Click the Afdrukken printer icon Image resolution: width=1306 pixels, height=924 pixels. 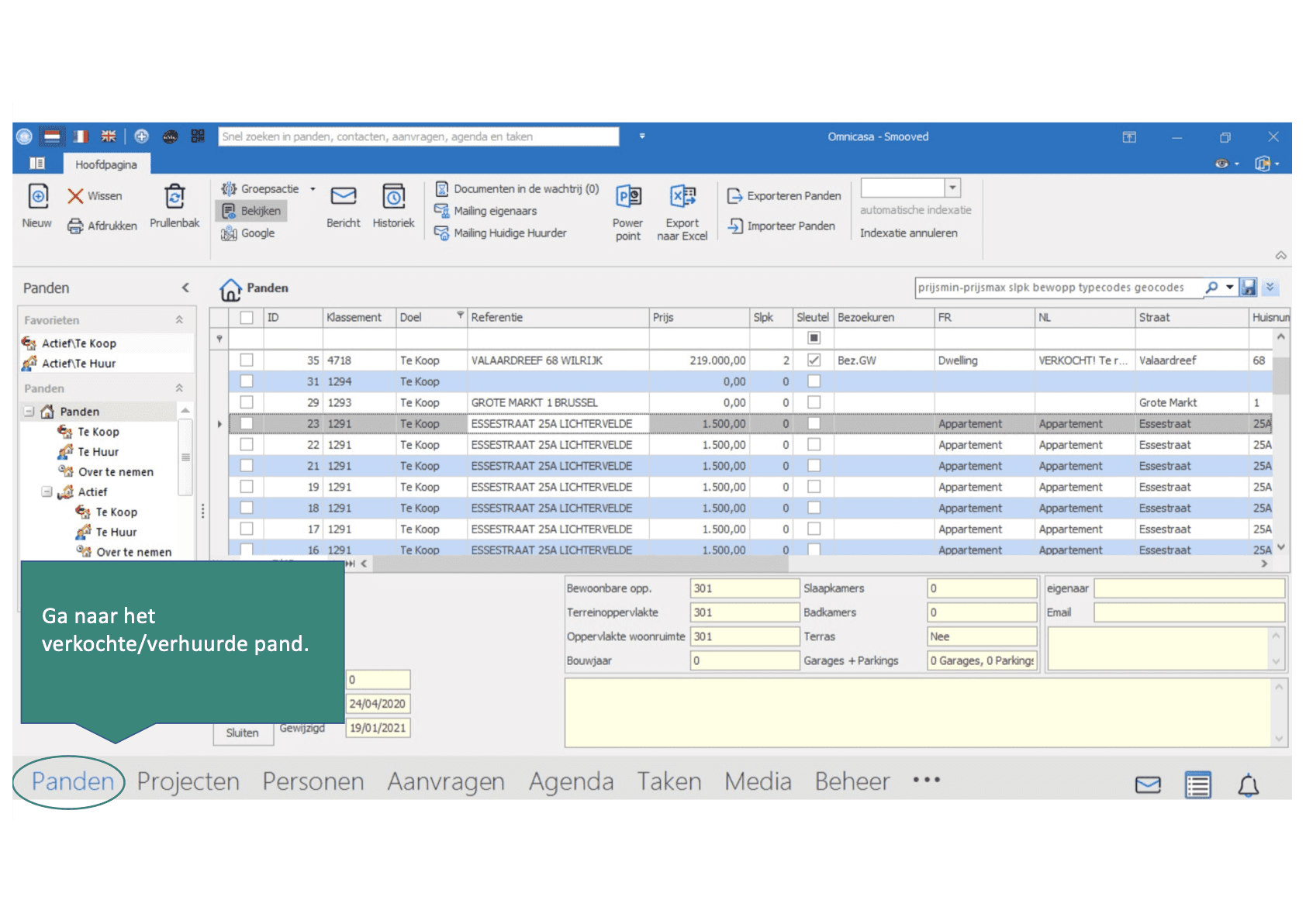(x=75, y=226)
